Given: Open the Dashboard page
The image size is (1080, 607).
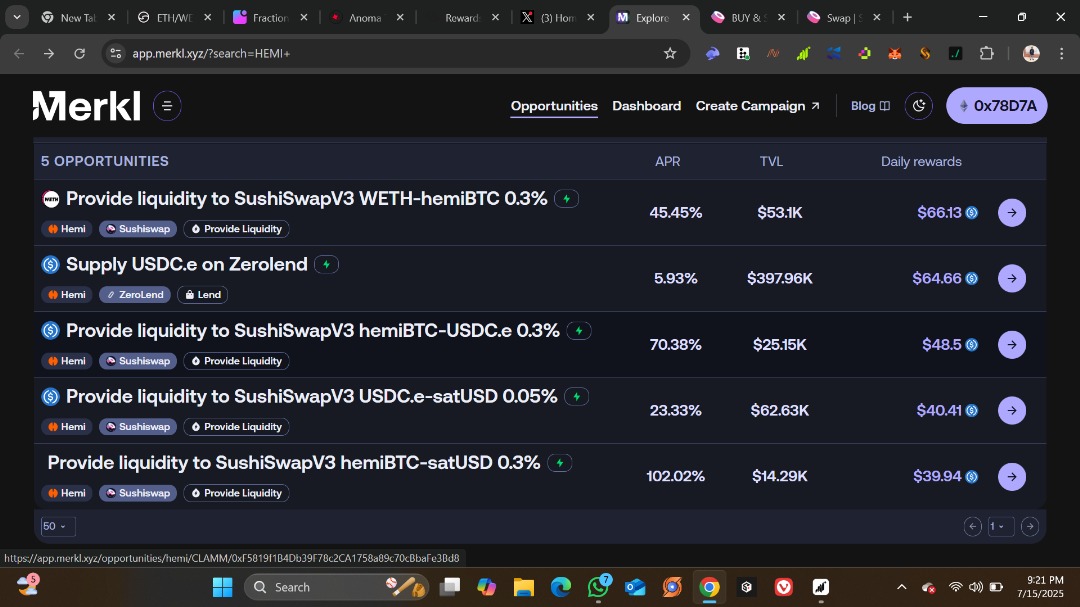Looking at the screenshot, I should (646, 106).
